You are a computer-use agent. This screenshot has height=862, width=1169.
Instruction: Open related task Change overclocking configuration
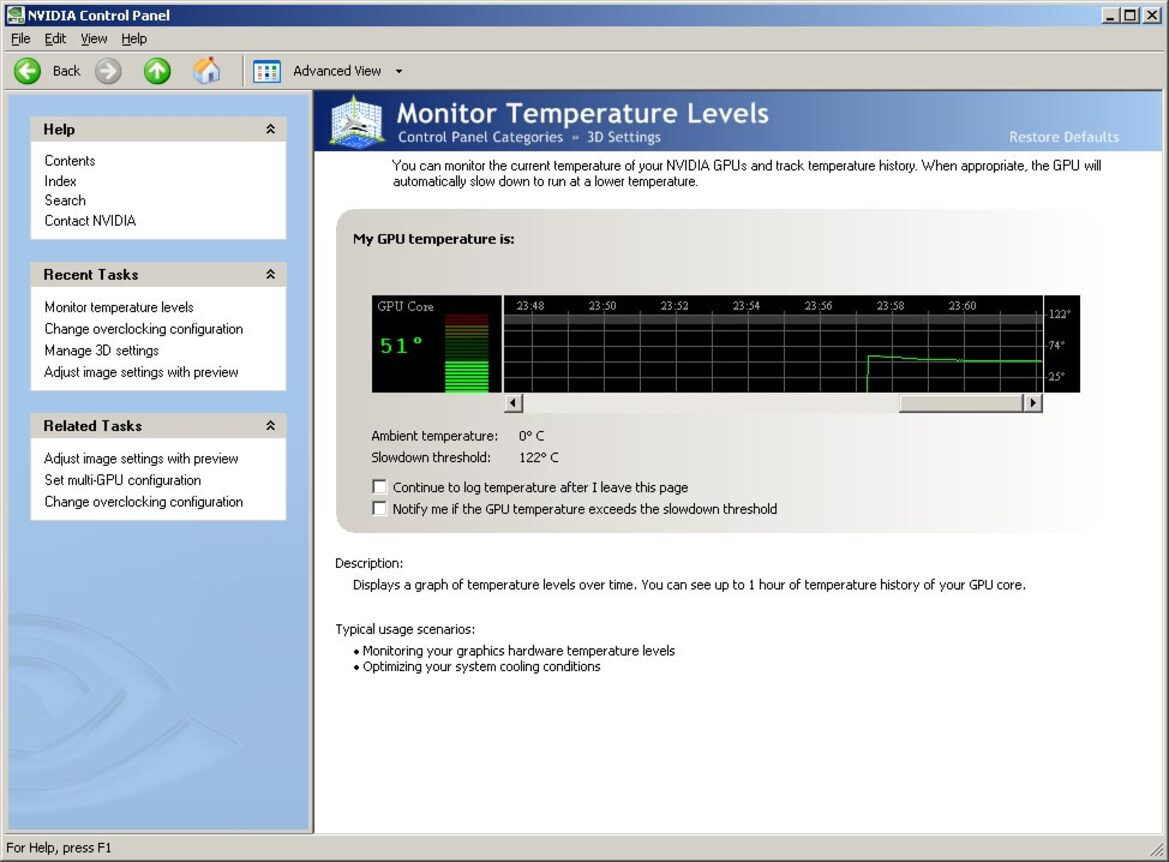point(143,502)
